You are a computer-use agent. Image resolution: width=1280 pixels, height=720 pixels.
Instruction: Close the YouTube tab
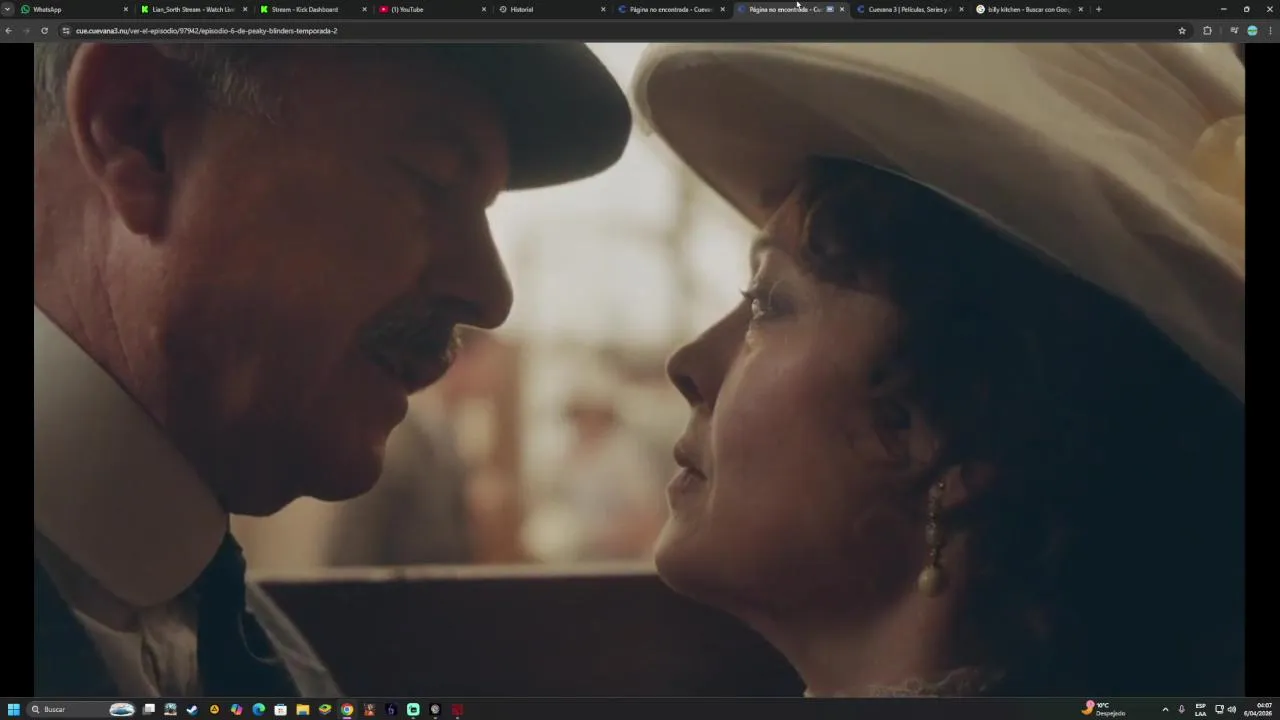point(484,9)
